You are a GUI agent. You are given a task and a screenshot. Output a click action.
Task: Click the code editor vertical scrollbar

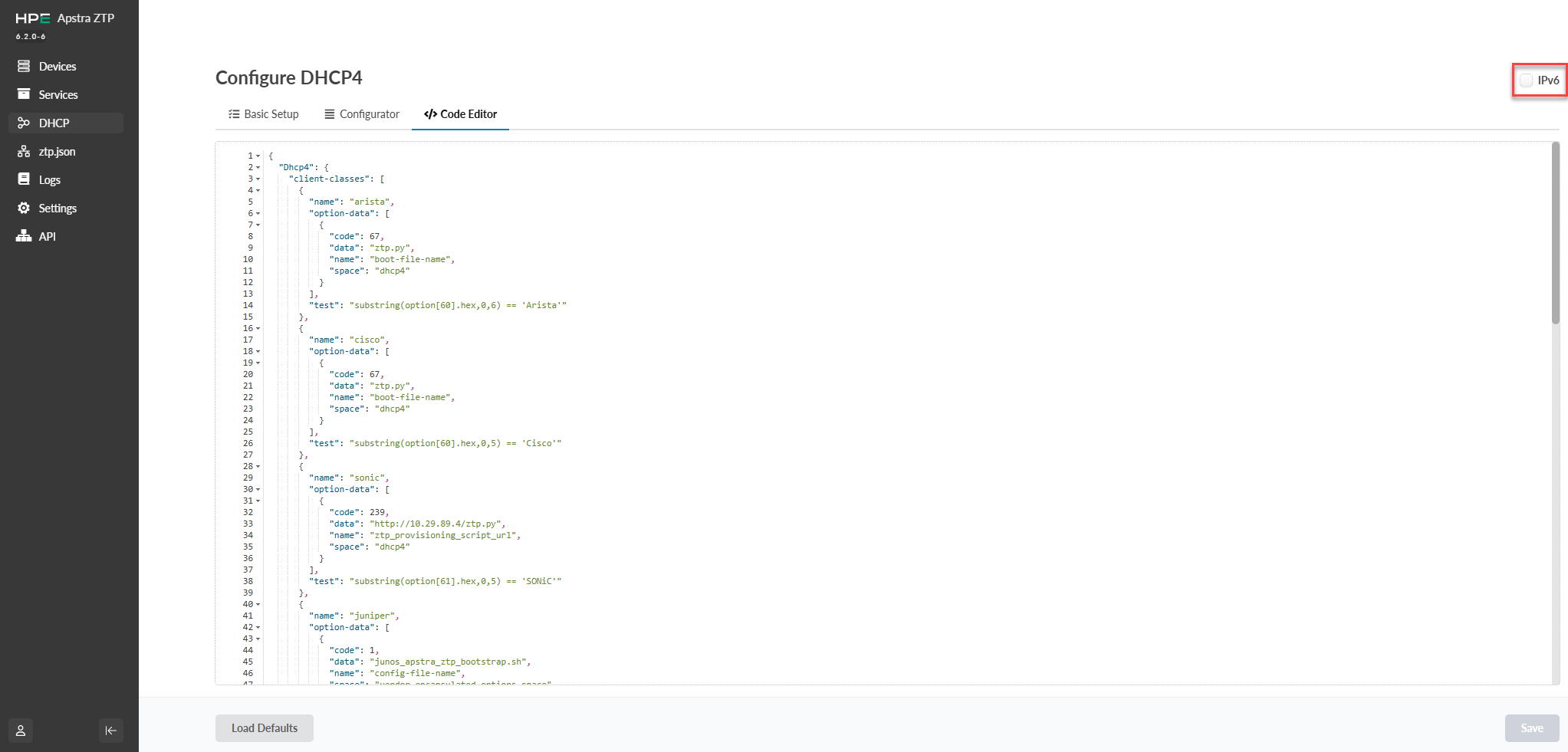1556,233
